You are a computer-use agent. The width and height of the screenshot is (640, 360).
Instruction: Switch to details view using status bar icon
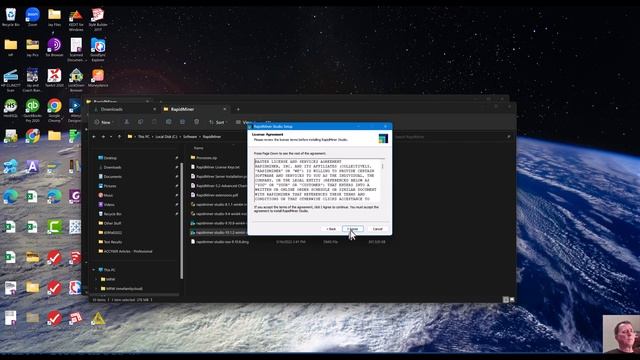pos(506,300)
